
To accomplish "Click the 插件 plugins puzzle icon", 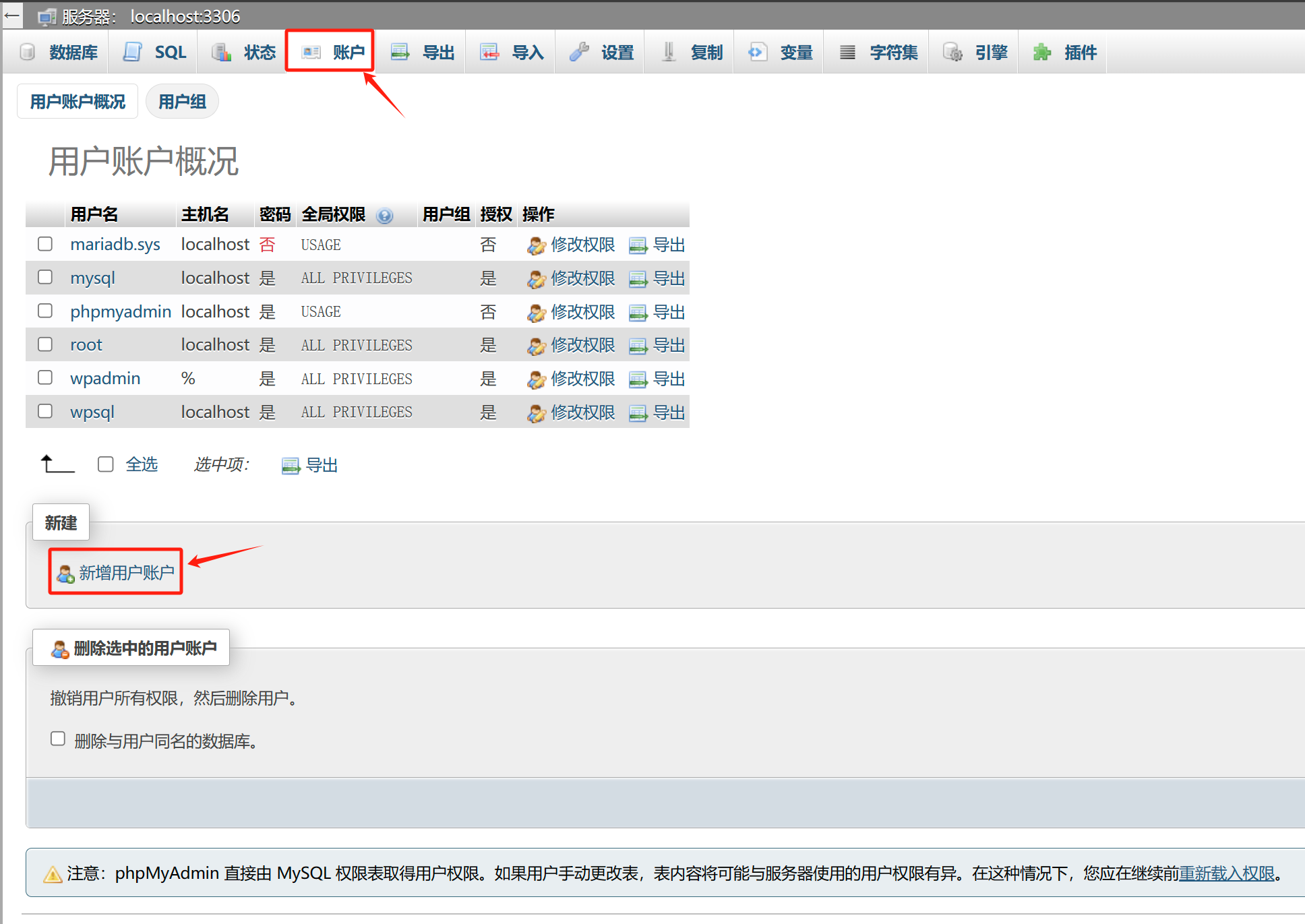I will coord(1042,52).
